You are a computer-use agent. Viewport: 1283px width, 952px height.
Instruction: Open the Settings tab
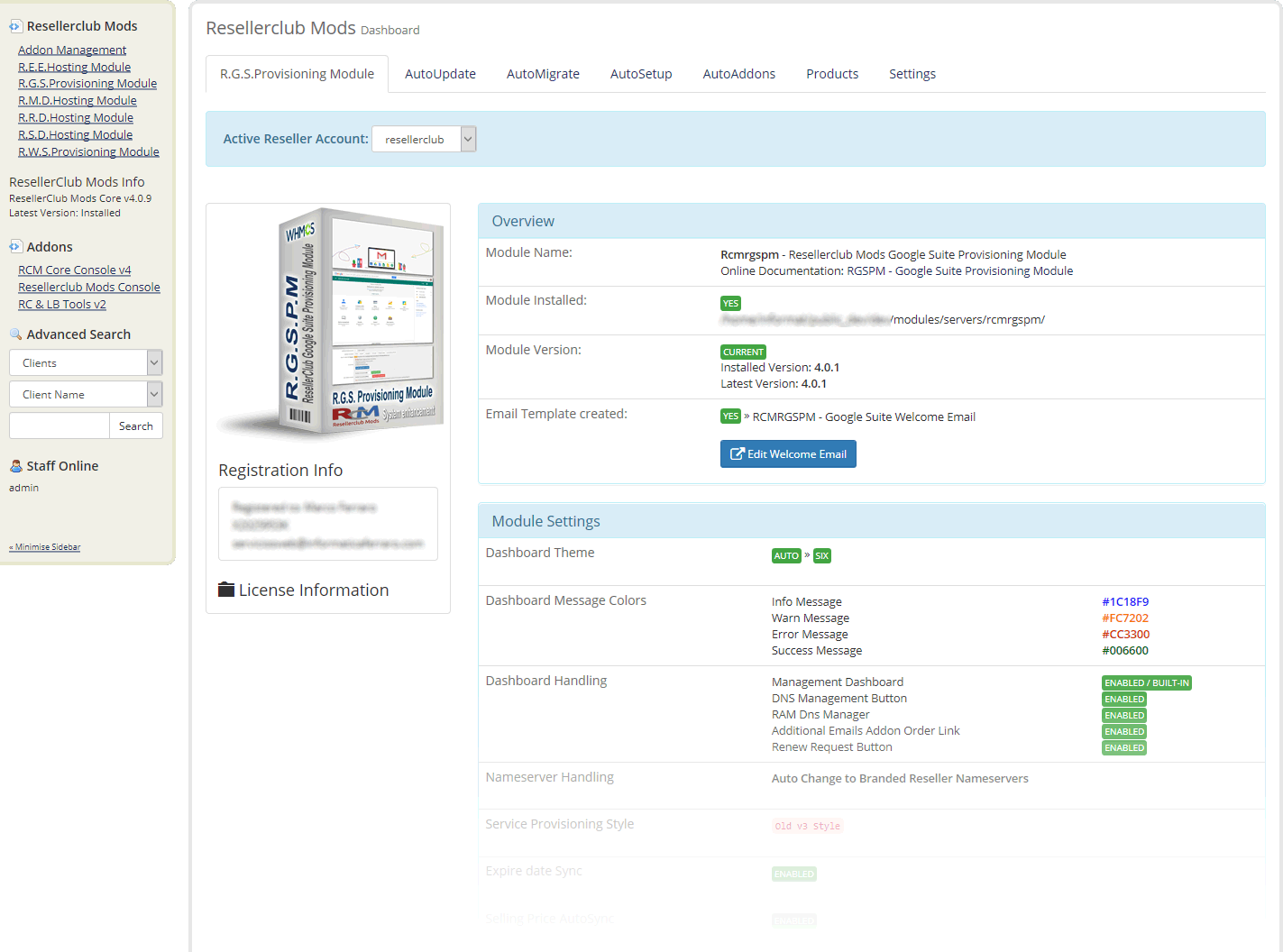pos(912,74)
